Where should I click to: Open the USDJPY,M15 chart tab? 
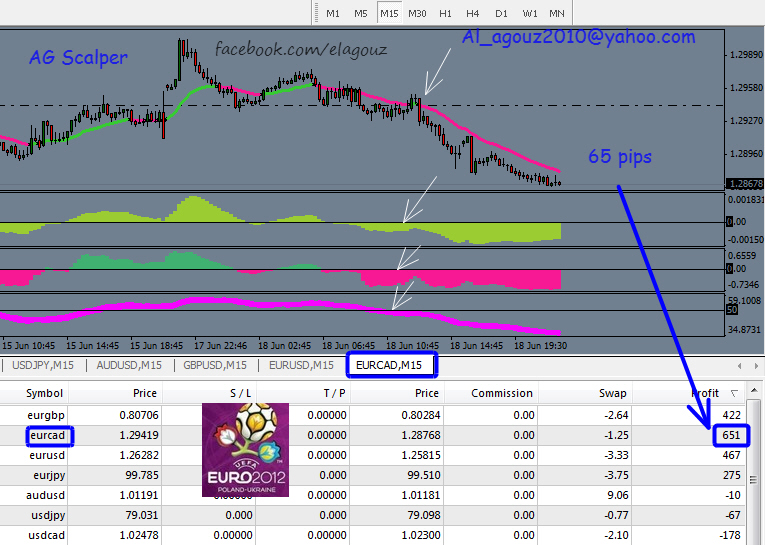pyautogui.click(x=43, y=365)
